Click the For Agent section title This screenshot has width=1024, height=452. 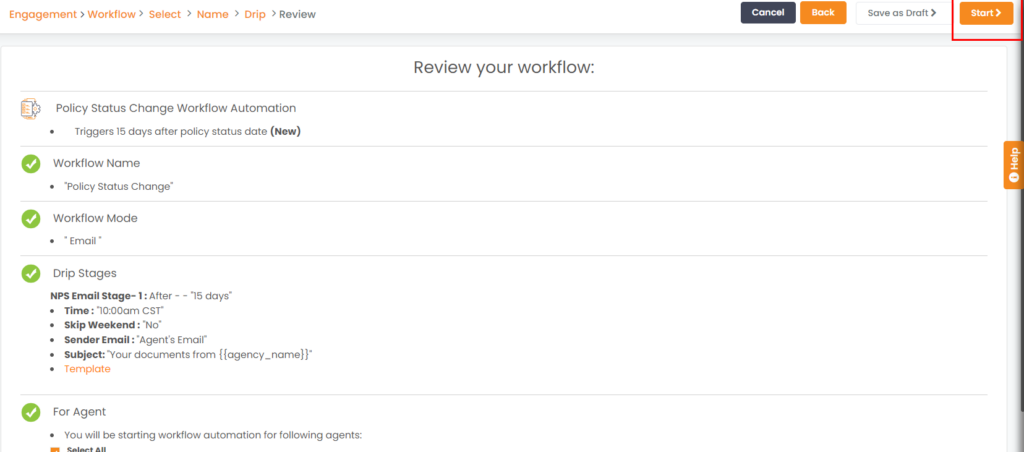point(80,412)
